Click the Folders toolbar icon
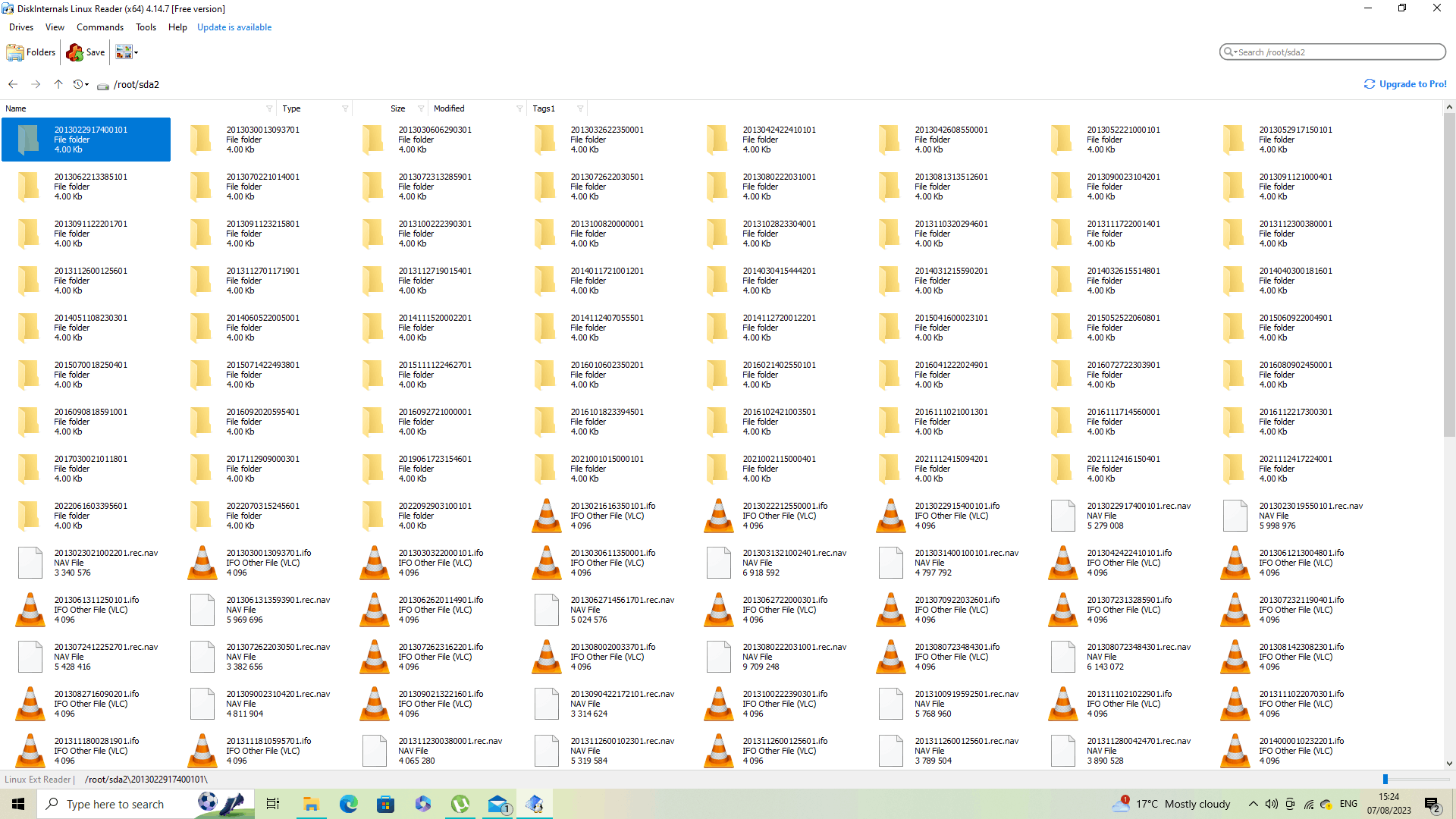1456x819 pixels. [x=16, y=52]
